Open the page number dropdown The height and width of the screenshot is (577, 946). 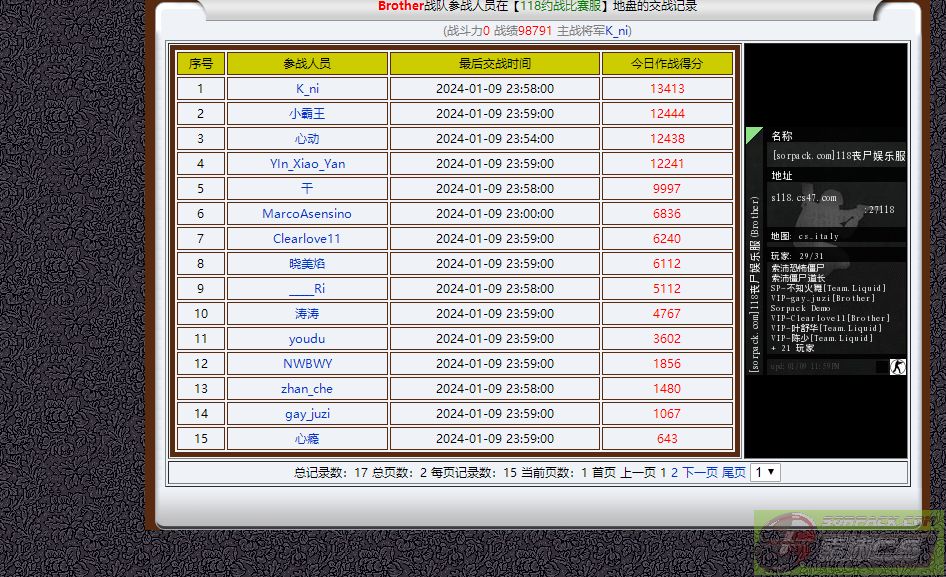pos(765,472)
